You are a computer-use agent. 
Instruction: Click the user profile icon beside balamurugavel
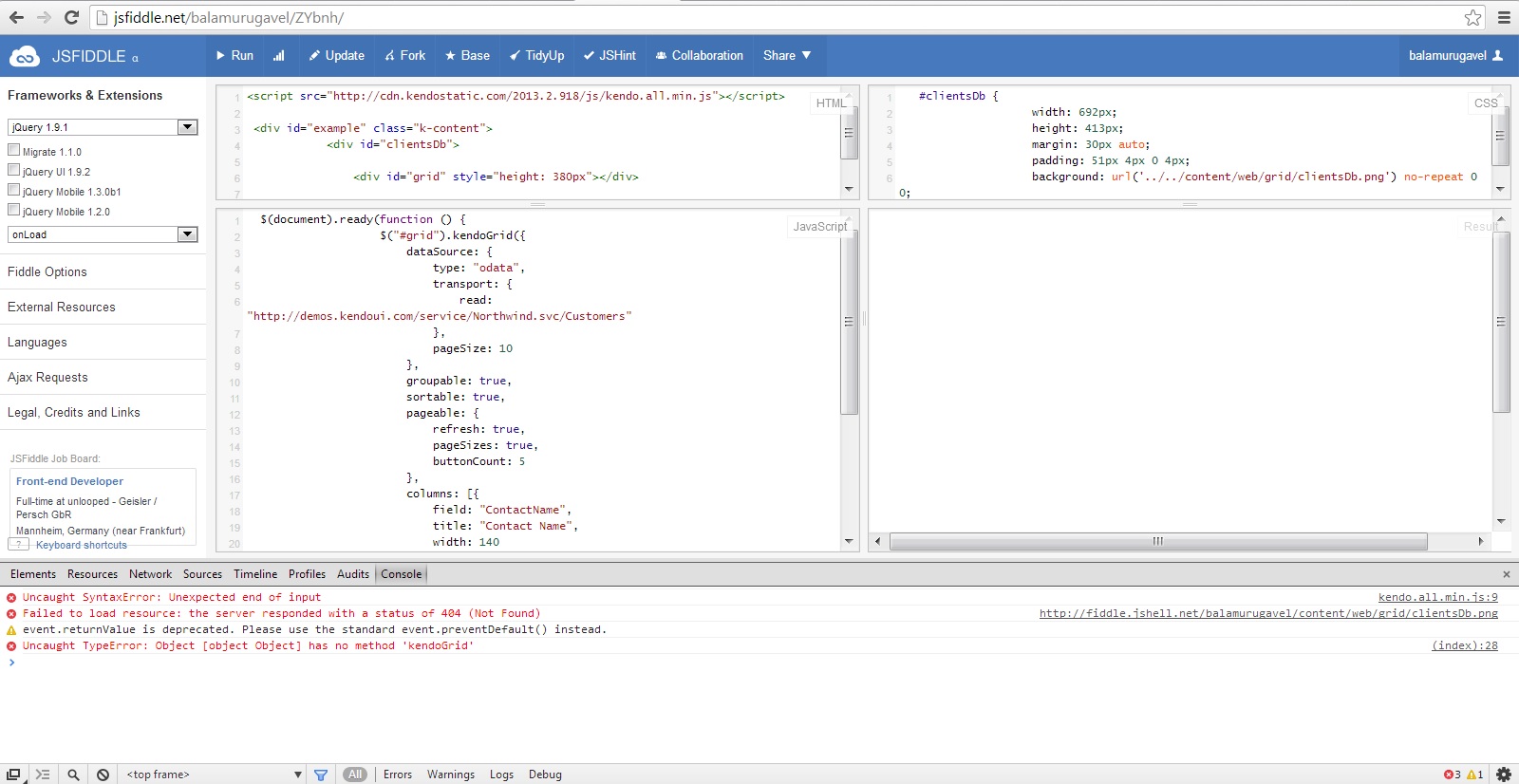1498,56
